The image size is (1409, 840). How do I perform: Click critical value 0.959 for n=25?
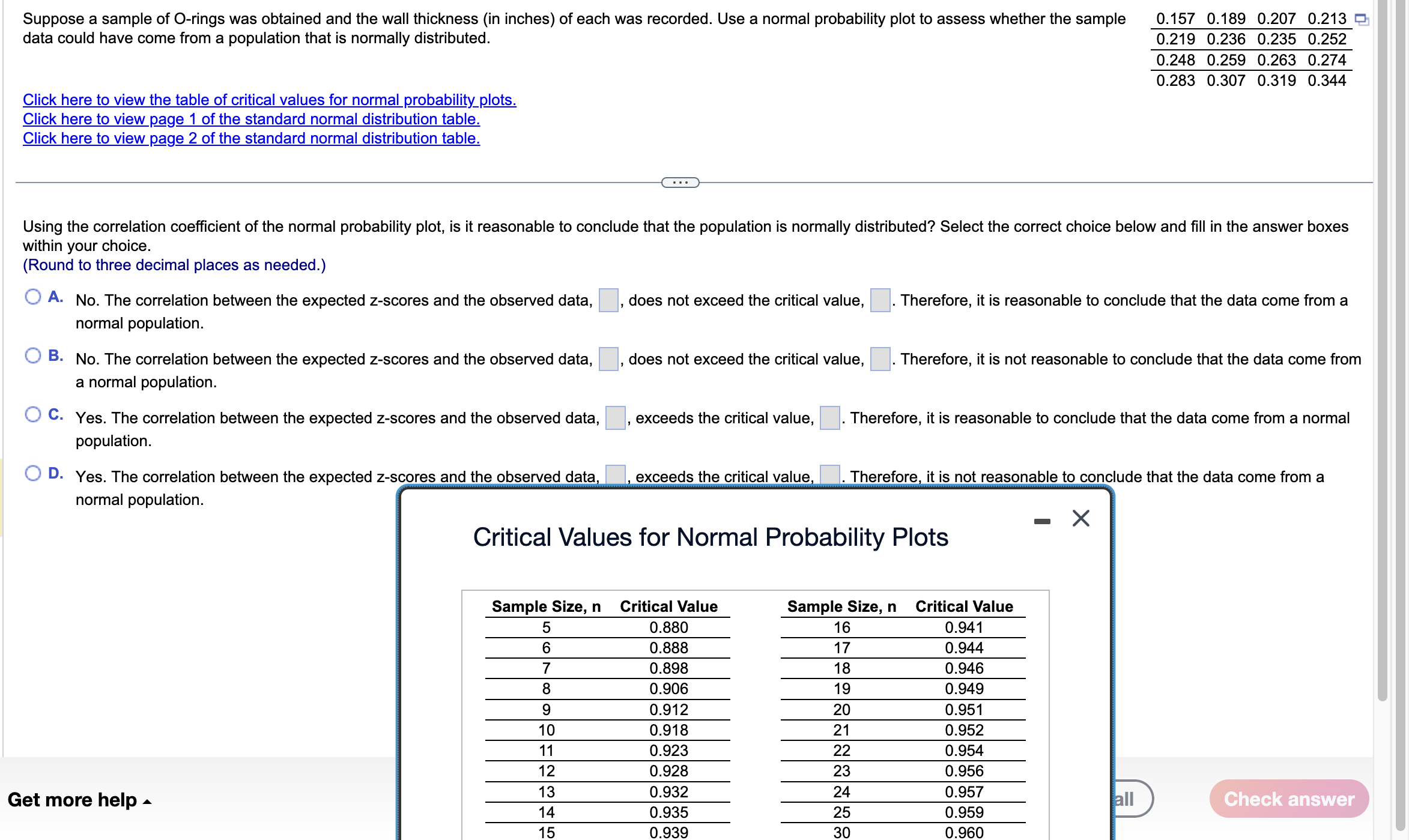coord(964,812)
